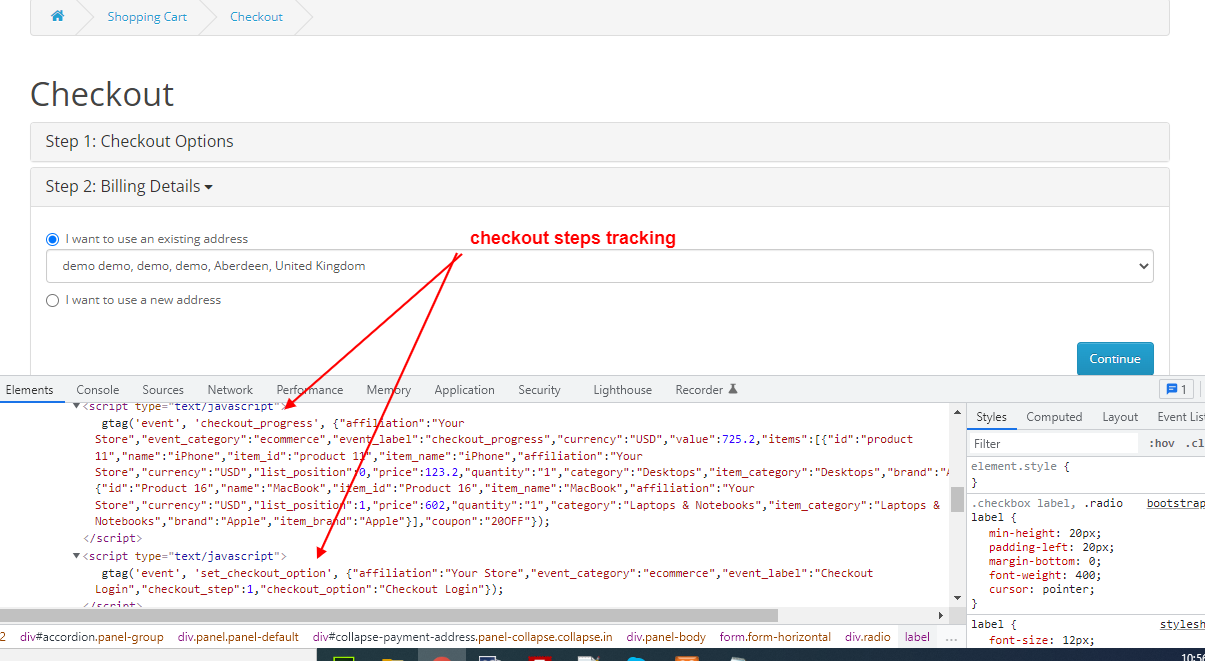The height and width of the screenshot is (661, 1205).
Task: Select div.panel-body in the DOM breadcrumb
Action: [666, 637]
